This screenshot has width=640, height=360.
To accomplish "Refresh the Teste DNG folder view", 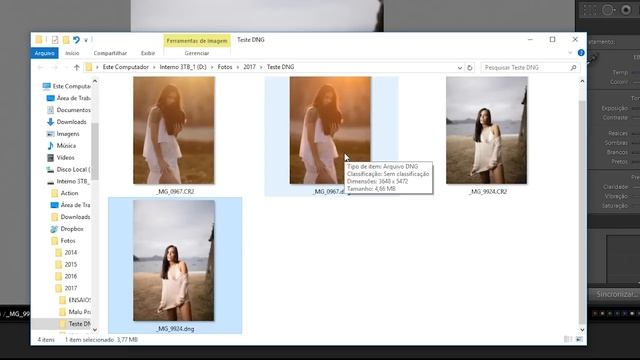I will click(470, 67).
